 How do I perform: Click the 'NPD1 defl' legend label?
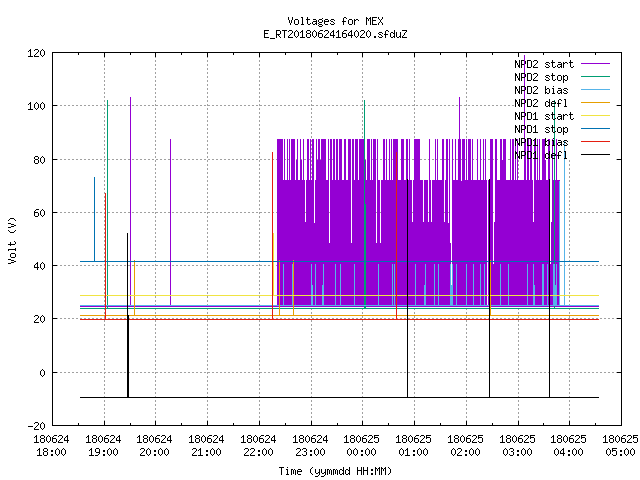click(541, 156)
